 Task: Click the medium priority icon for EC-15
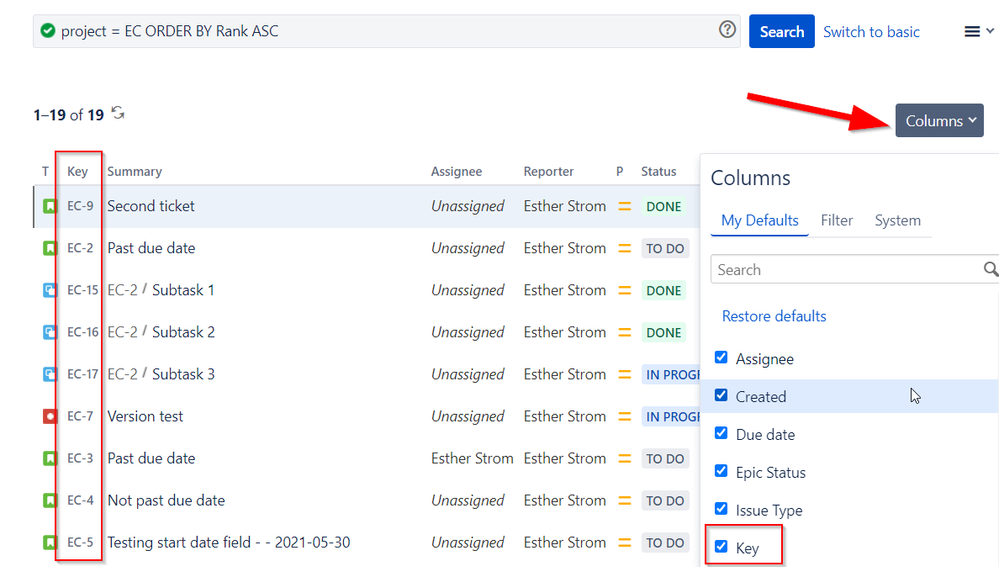coord(624,291)
